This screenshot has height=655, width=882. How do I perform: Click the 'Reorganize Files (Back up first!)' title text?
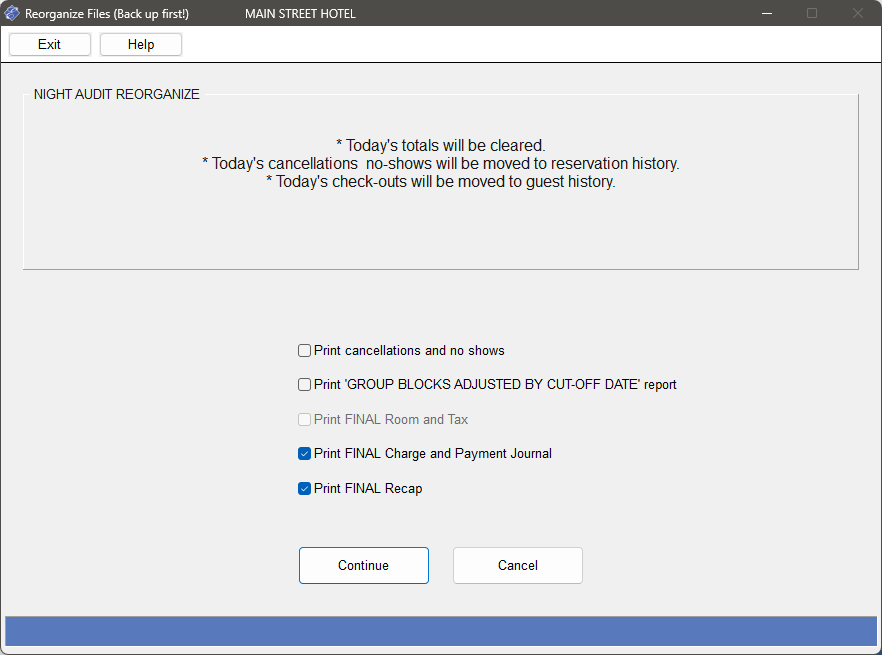click(x=107, y=14)
